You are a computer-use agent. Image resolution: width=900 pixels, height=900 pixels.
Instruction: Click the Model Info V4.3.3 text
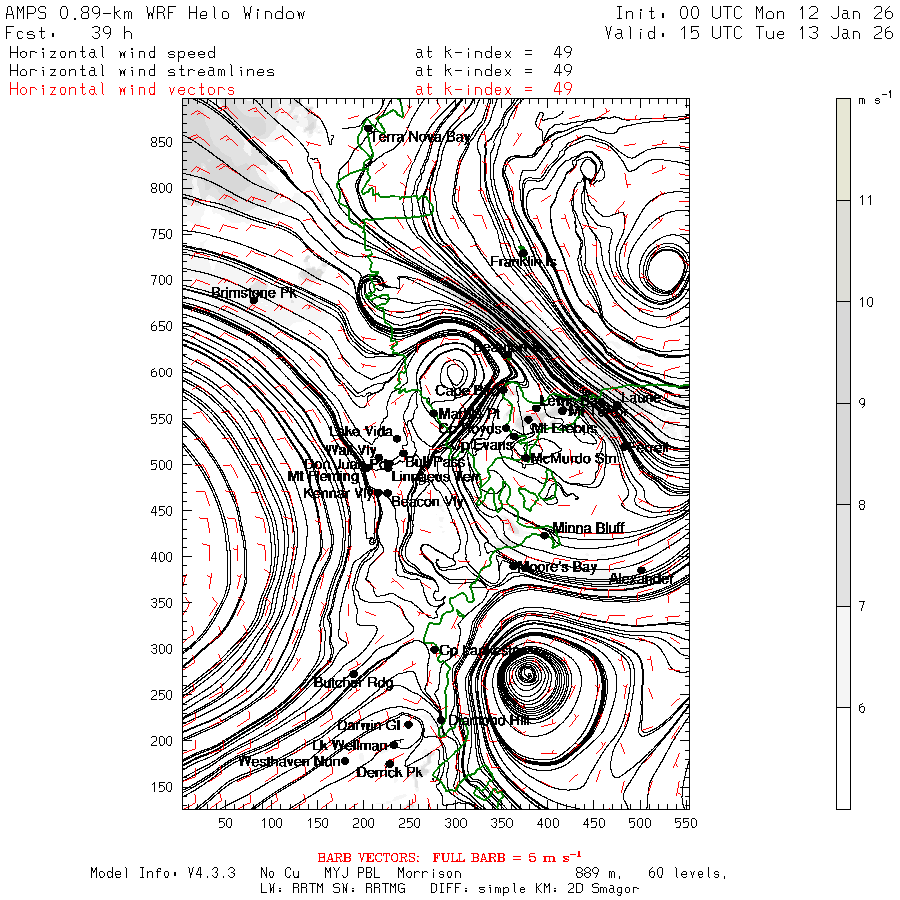(162, 873)
